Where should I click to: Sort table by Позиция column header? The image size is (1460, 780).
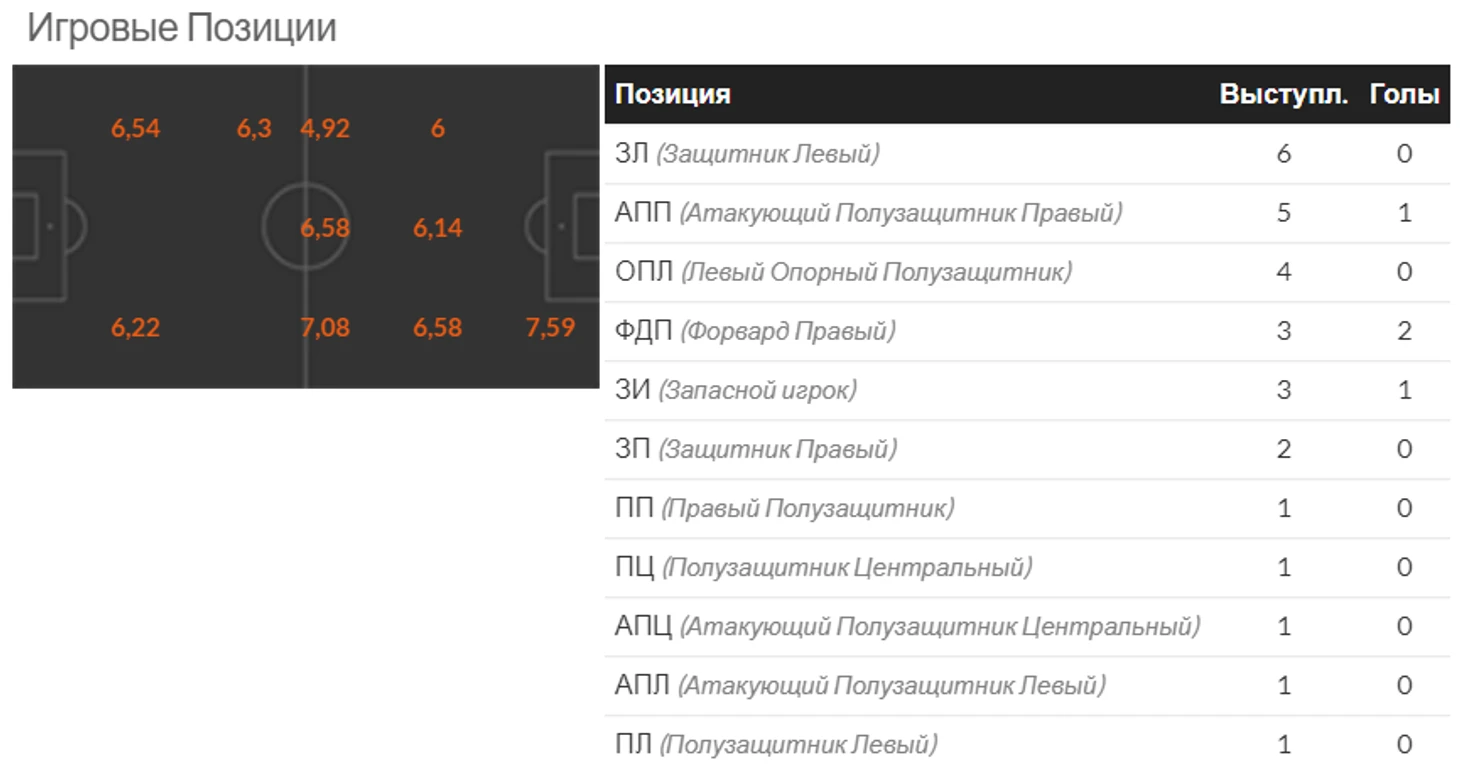(x=673, y=94)
